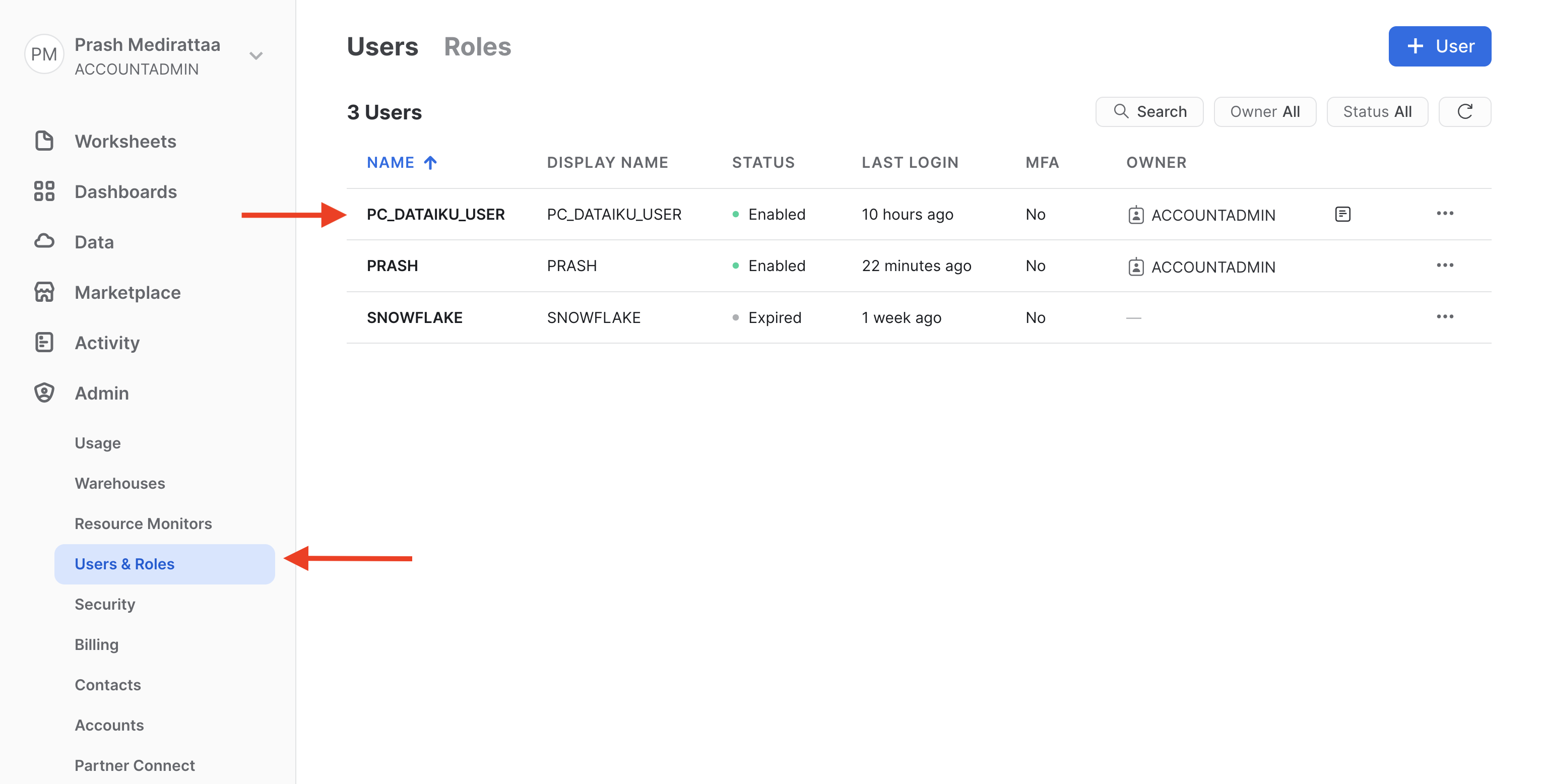This screenshot has width=1542, height=784.
Task: Refresh the users list
Action: point(1464,112)
